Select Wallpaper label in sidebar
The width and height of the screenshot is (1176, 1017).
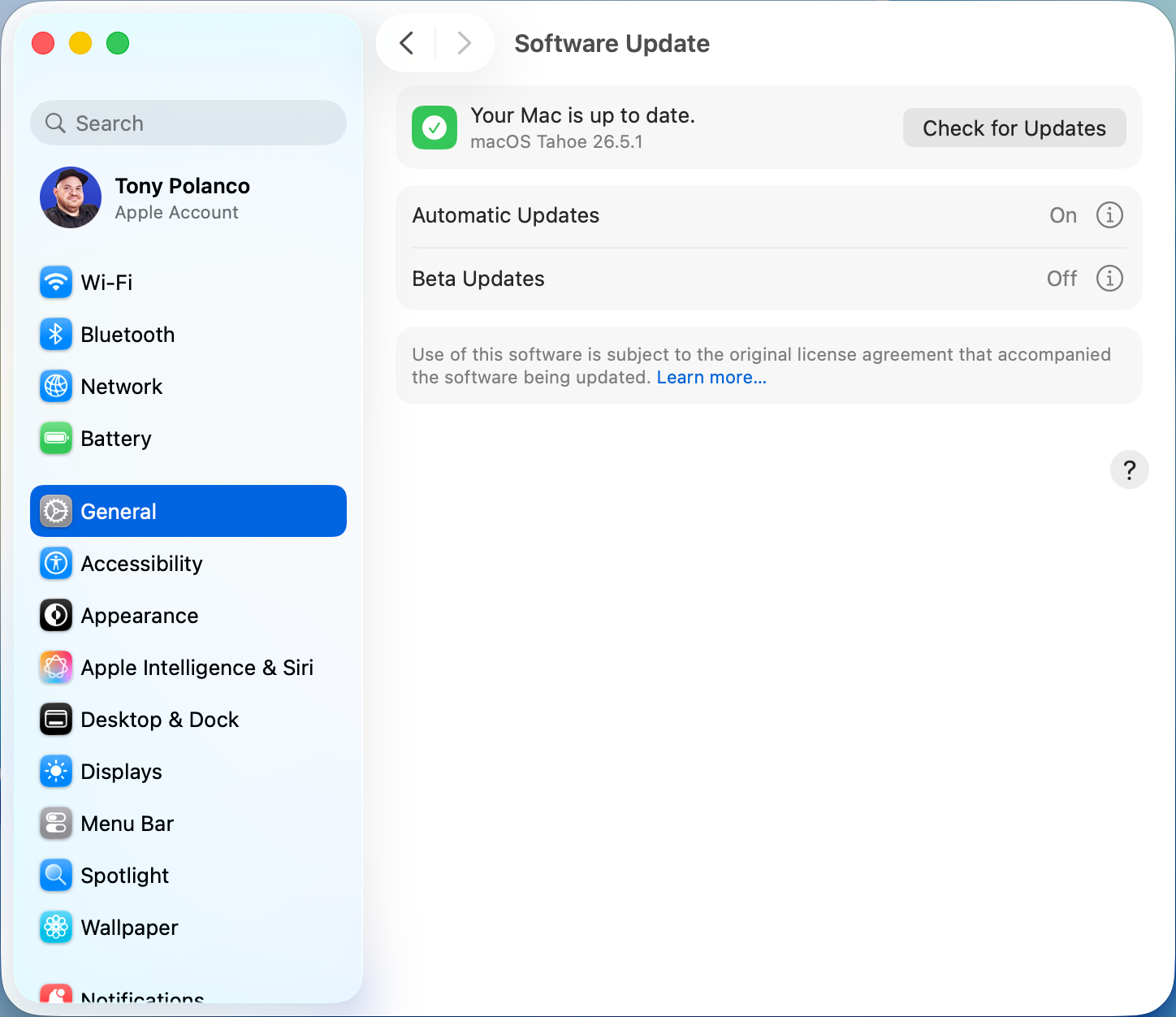(x=129, y=927)
